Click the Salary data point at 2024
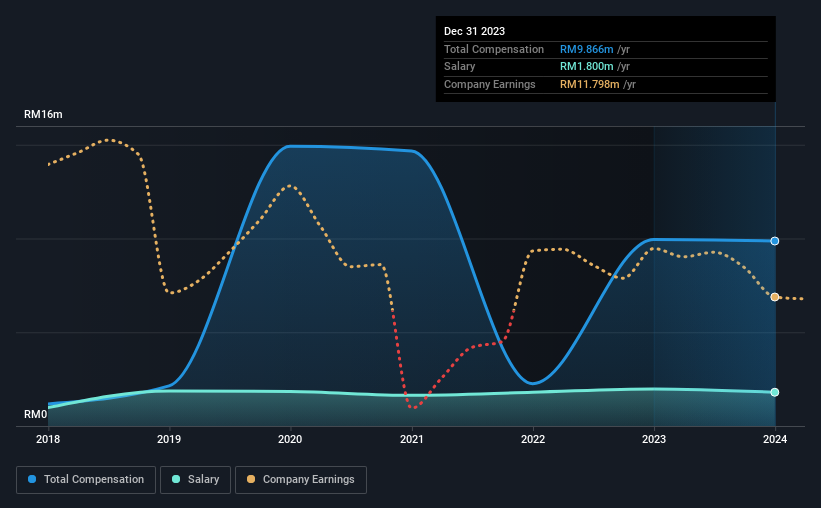The width and height of the screenshot is (821, 508). (774, 392)
